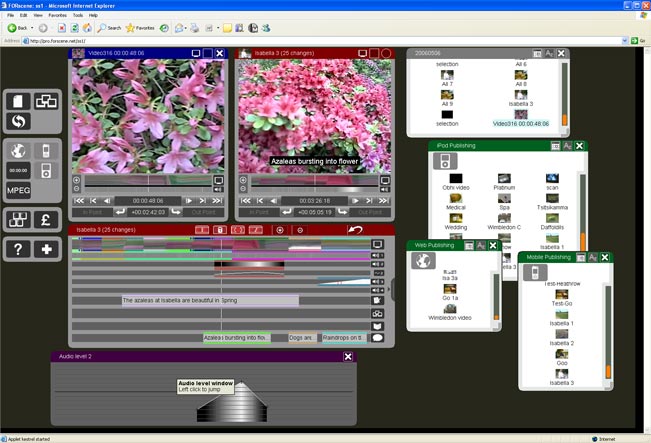Screen dimensions: 651x443
Task: Open the web publishing globe icon in sidebar
Action: (x=19, y=151)
